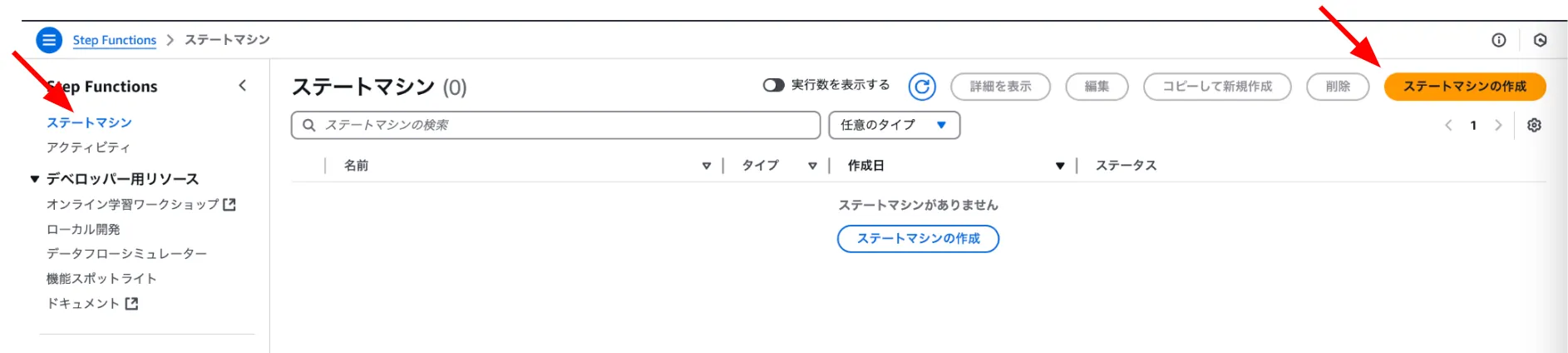Toggle 実行数を表示する switch
This screenshot has height=353, width=1568.
(773, 86)
